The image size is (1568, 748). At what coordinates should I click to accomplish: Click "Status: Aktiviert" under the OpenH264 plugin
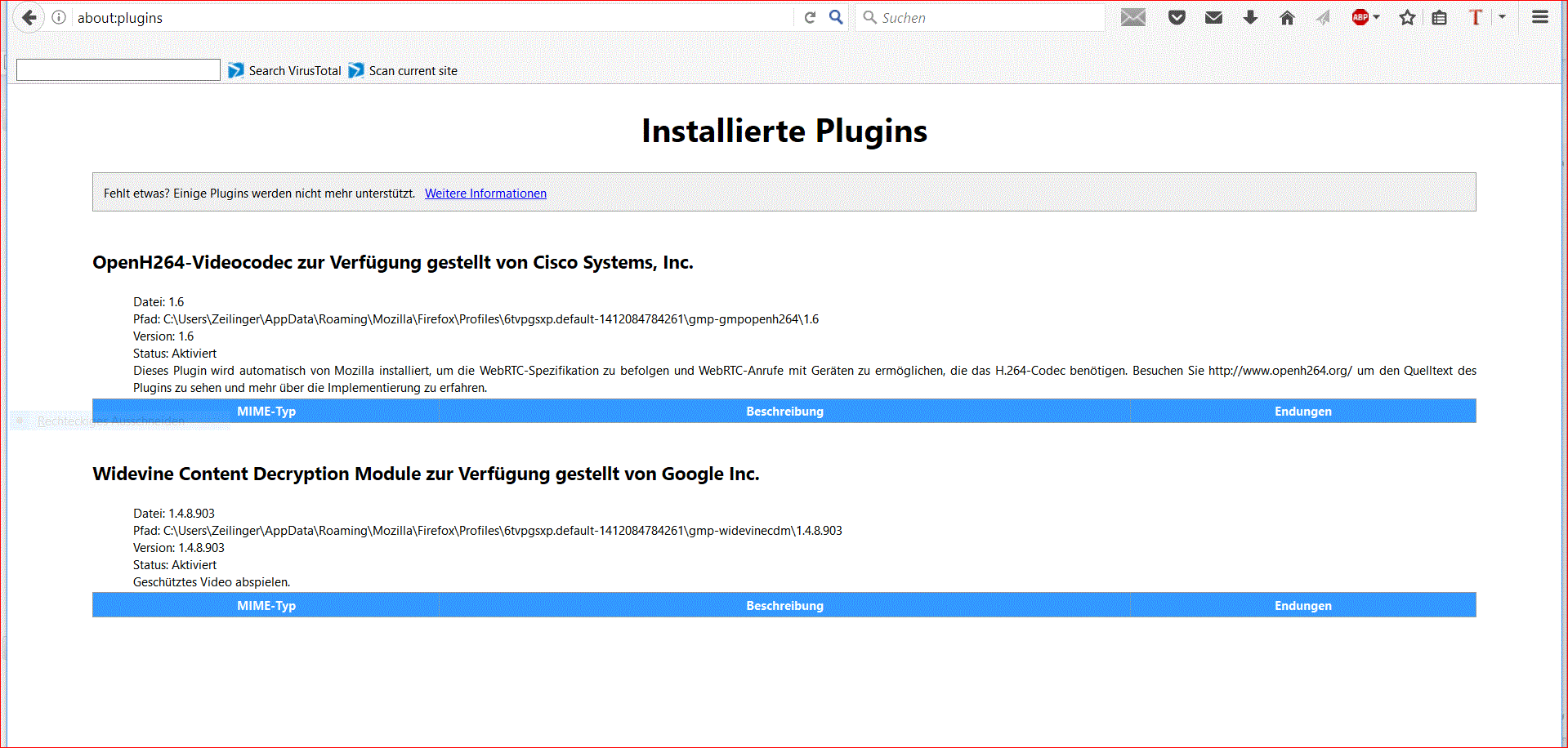tap(175, 354)
